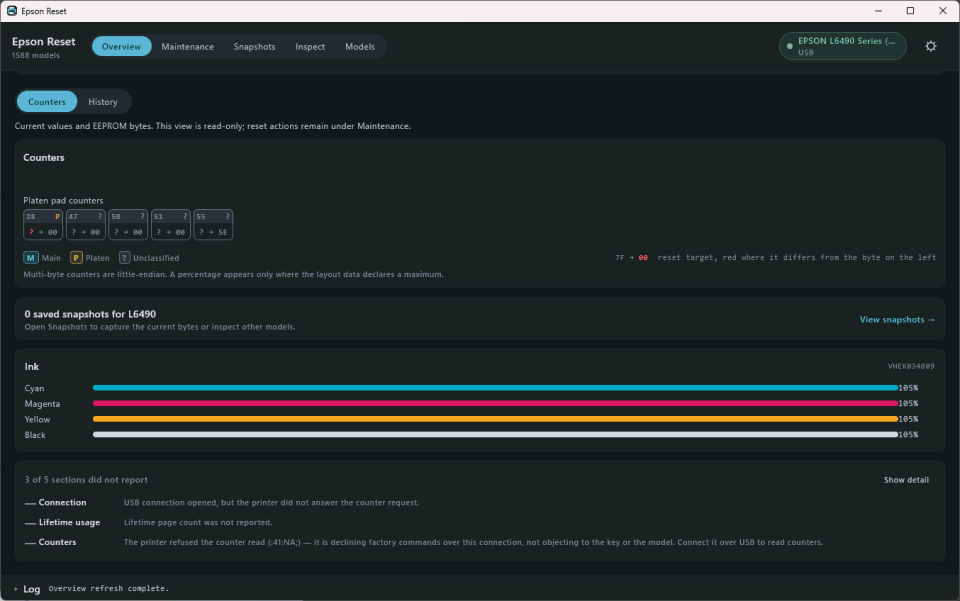Switch to the History sub-tab

coord(102,102)
